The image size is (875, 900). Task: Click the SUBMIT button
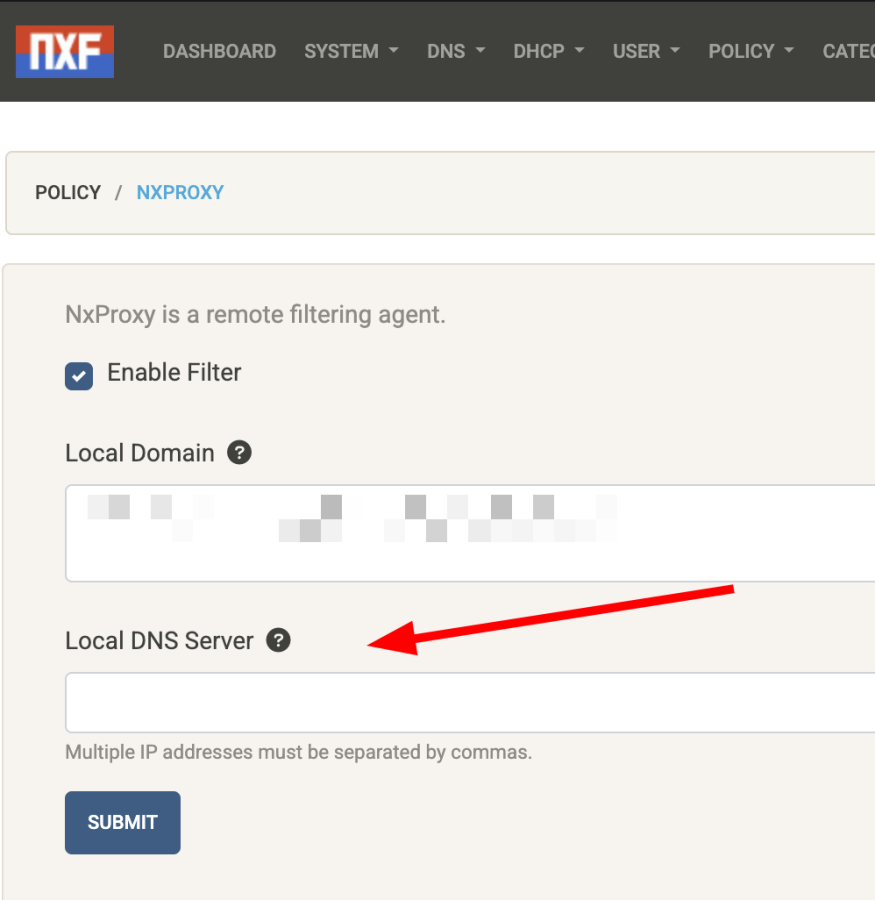(123, 823)
